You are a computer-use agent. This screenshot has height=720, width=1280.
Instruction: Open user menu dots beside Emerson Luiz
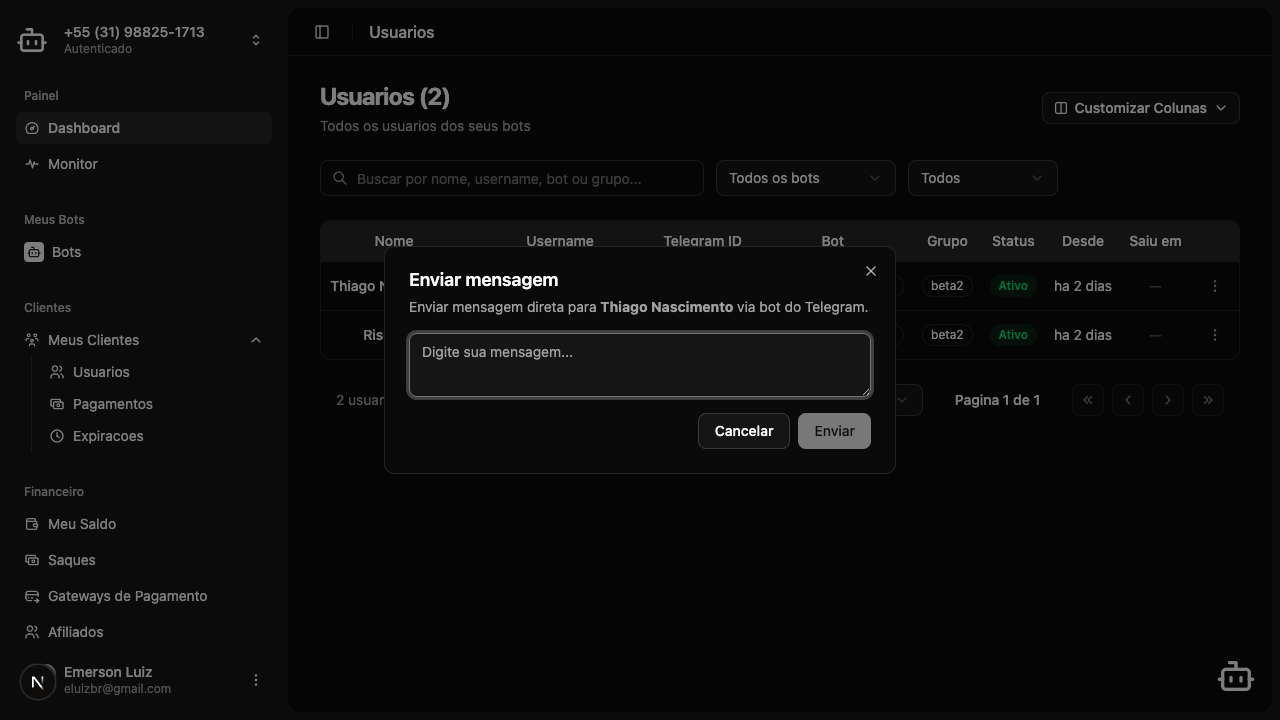click(256, 680)
